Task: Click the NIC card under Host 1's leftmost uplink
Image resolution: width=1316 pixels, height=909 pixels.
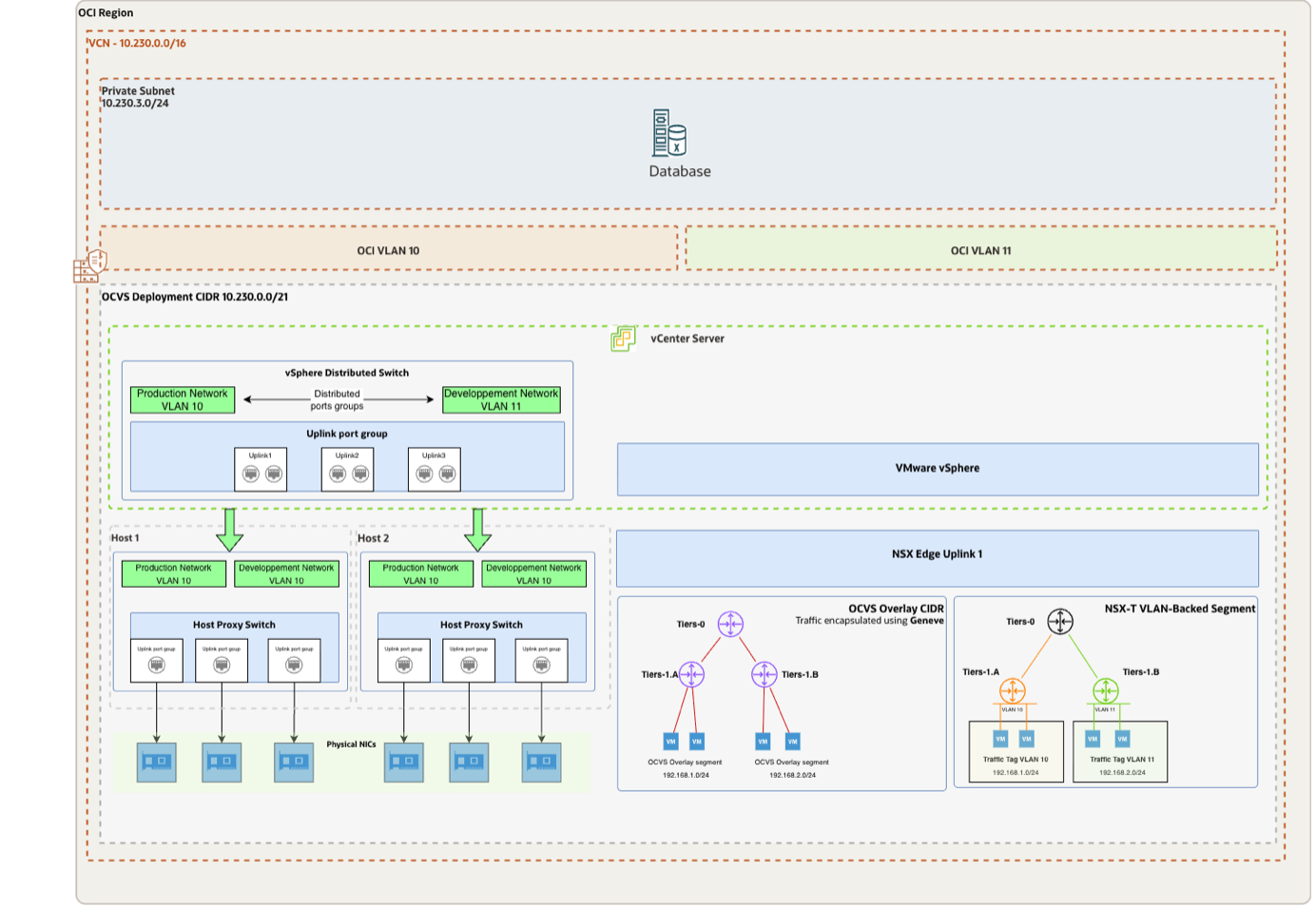Action: pos(157,763)
